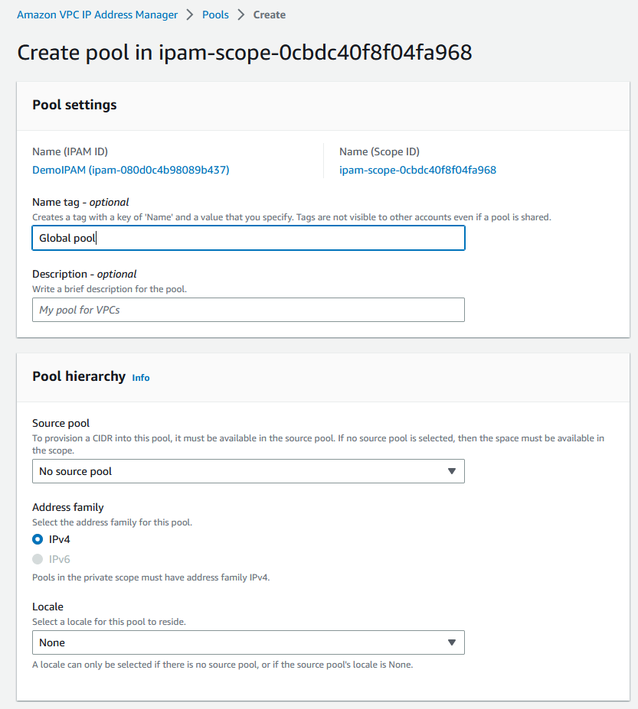The width and height of the screenshot is (638, 709).
Task: Click the arrow icon in Locale selector
Action: click(451, 642)
